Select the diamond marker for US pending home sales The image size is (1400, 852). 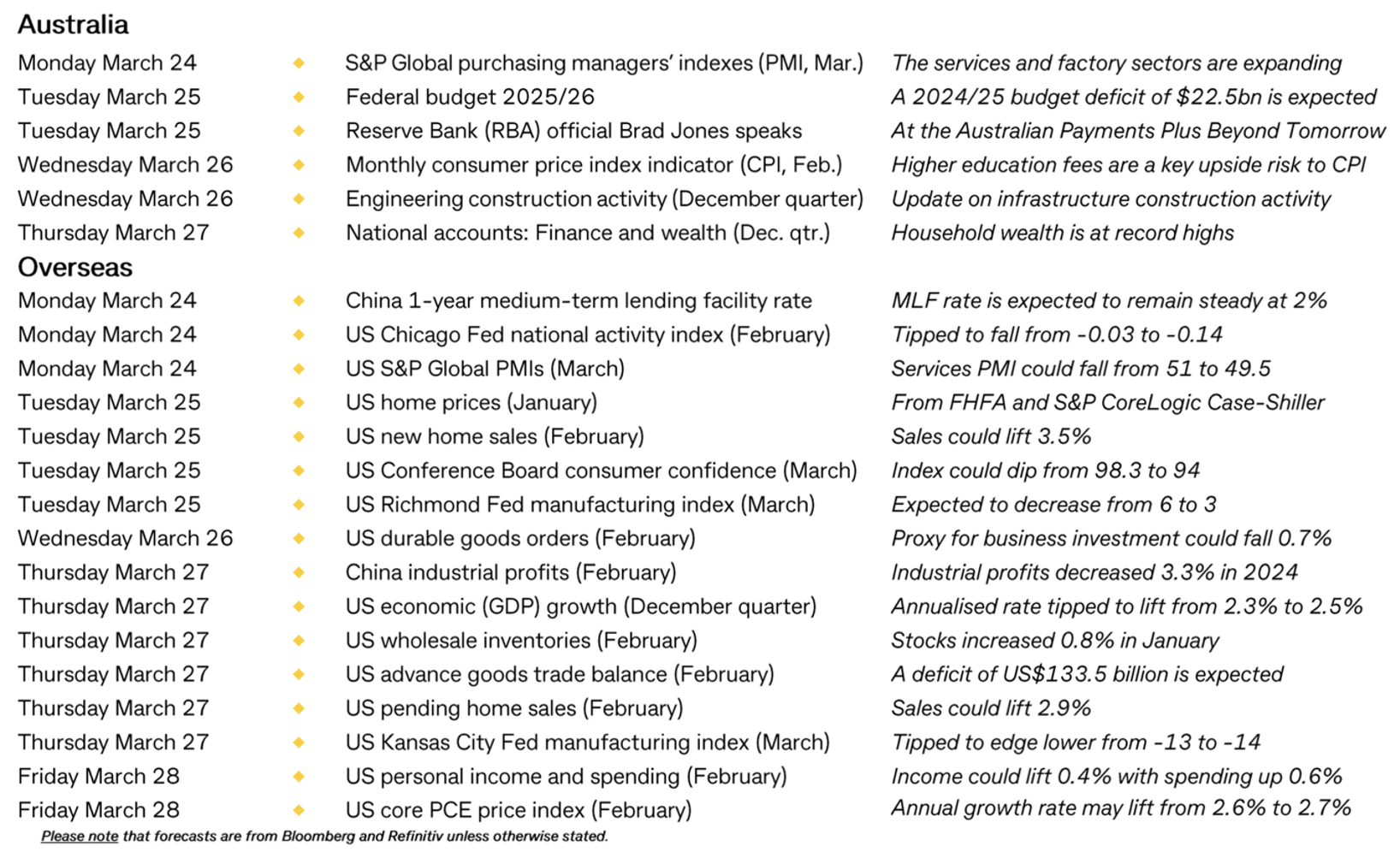tap(299, 709)
